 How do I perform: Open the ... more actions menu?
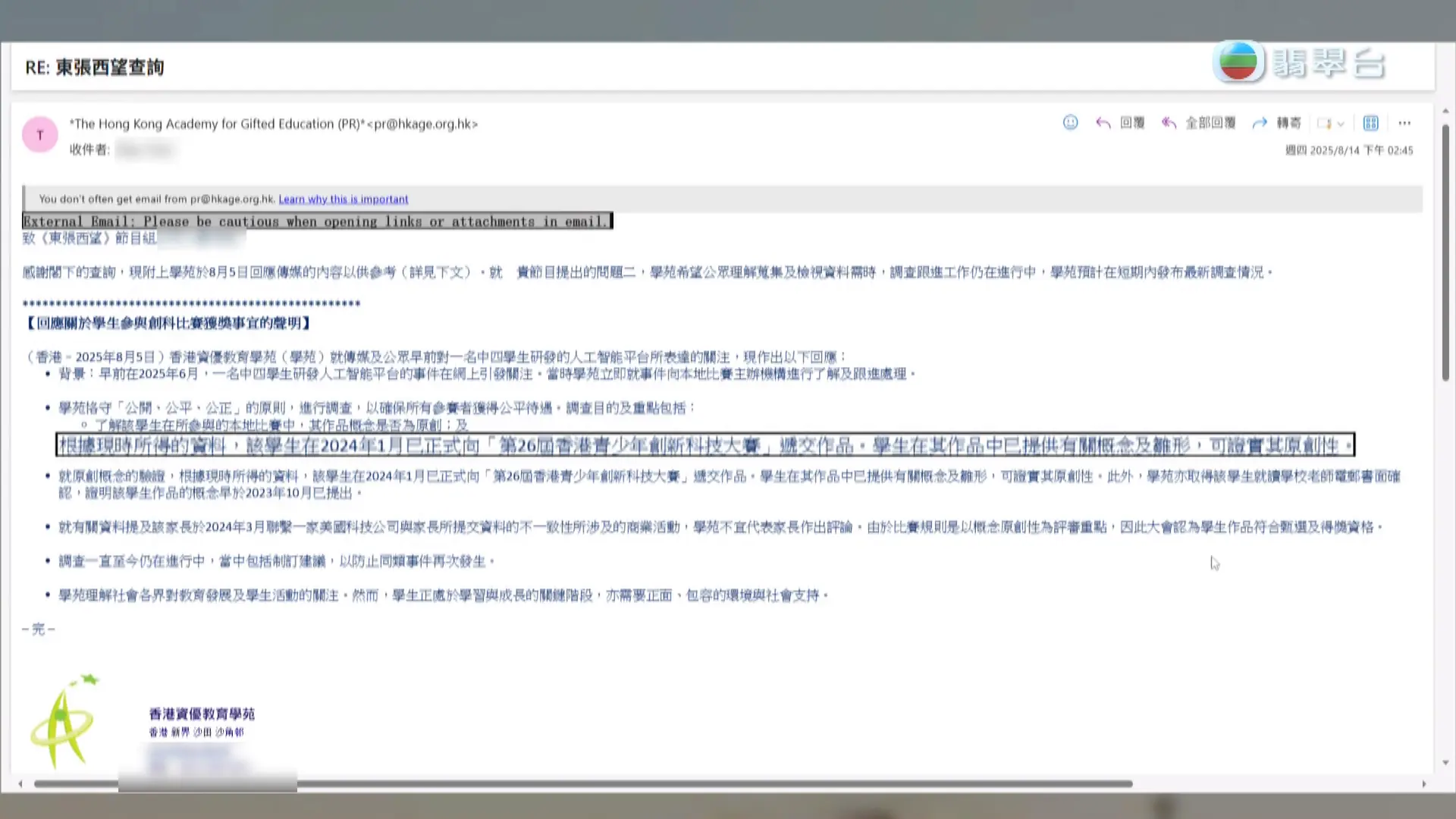[1405, 123]
